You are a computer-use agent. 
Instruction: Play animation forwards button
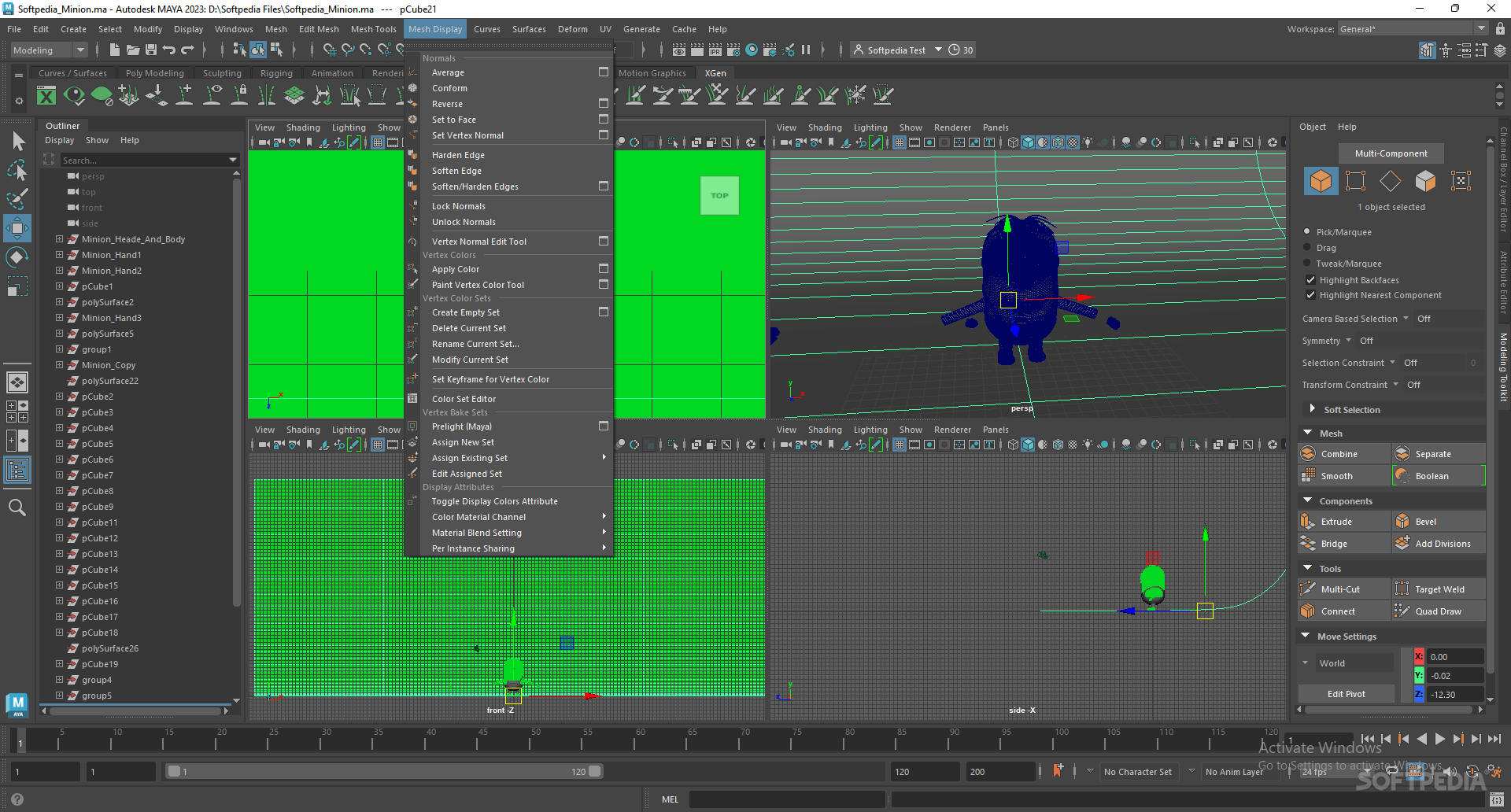(x=1439, y=739)
